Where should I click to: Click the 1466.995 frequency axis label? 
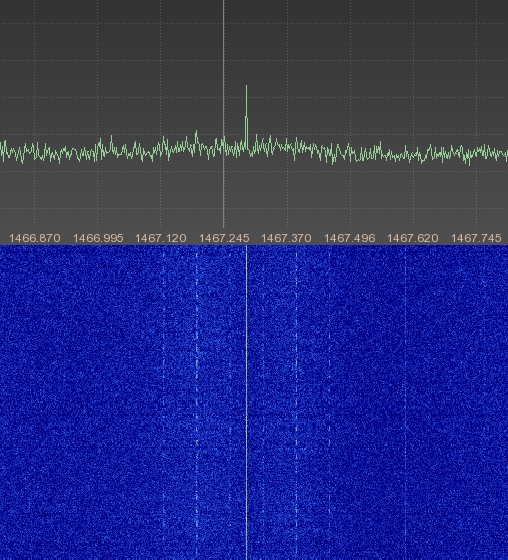(x=98, y=238)
